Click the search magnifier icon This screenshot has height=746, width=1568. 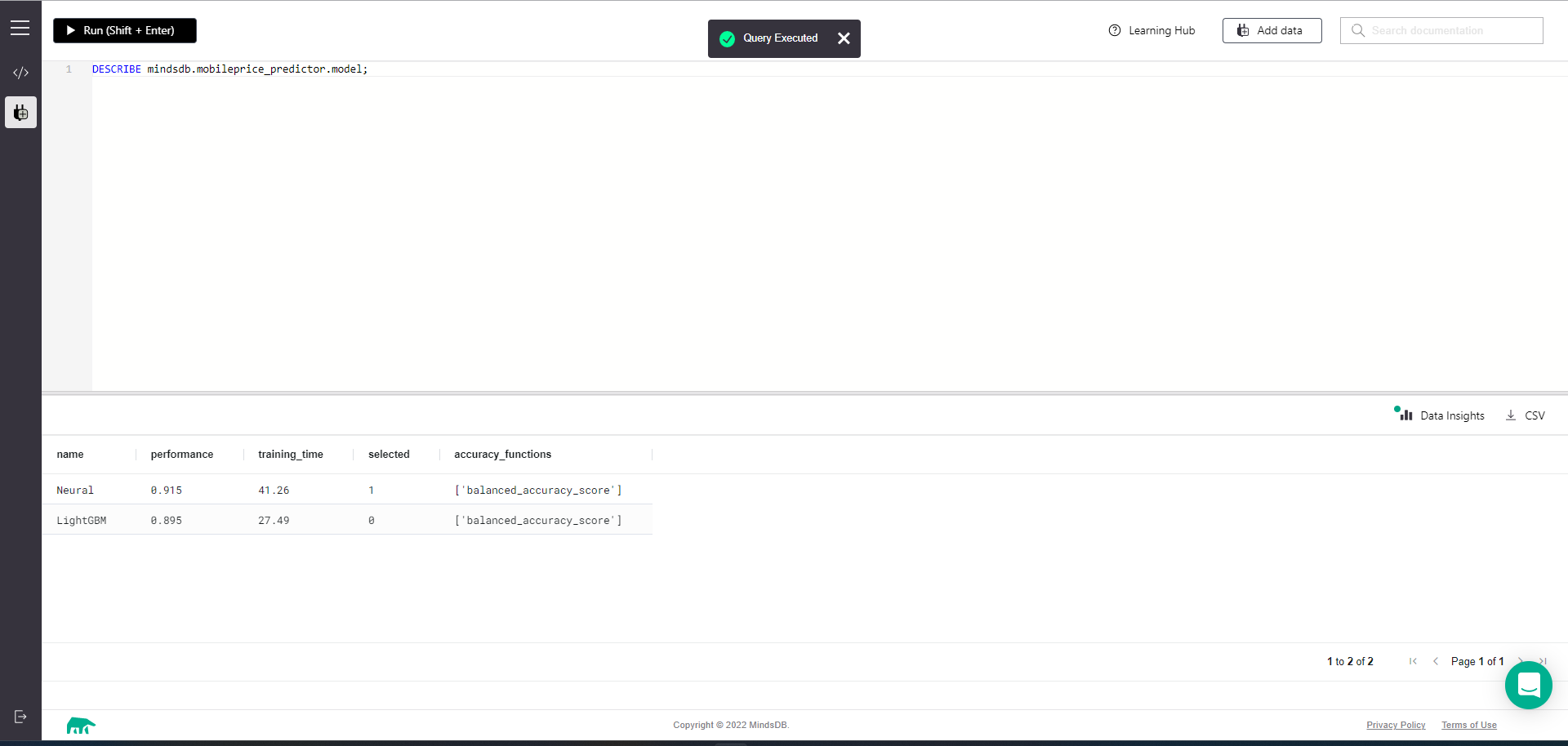click(x=1358, y=30)
